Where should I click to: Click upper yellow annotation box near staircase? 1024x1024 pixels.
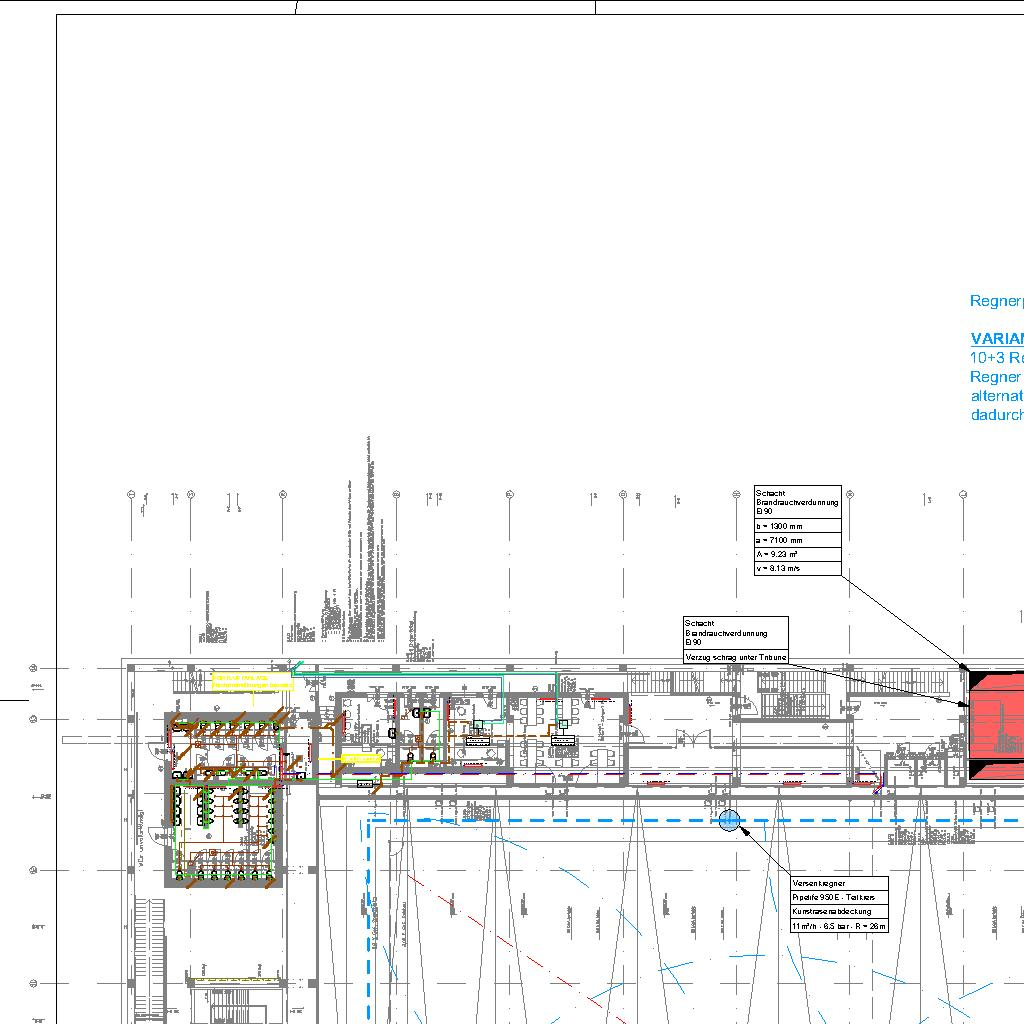251,681
